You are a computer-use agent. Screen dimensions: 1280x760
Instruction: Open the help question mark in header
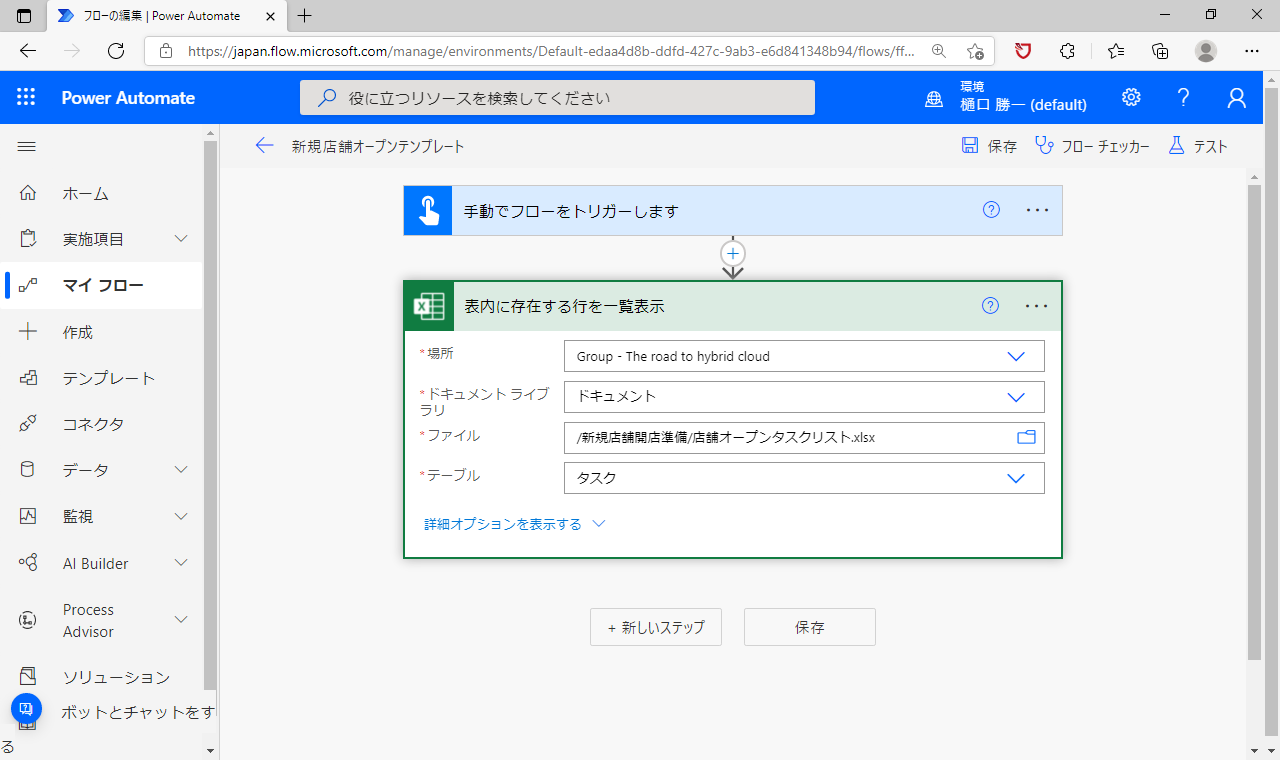(1184, 97)
